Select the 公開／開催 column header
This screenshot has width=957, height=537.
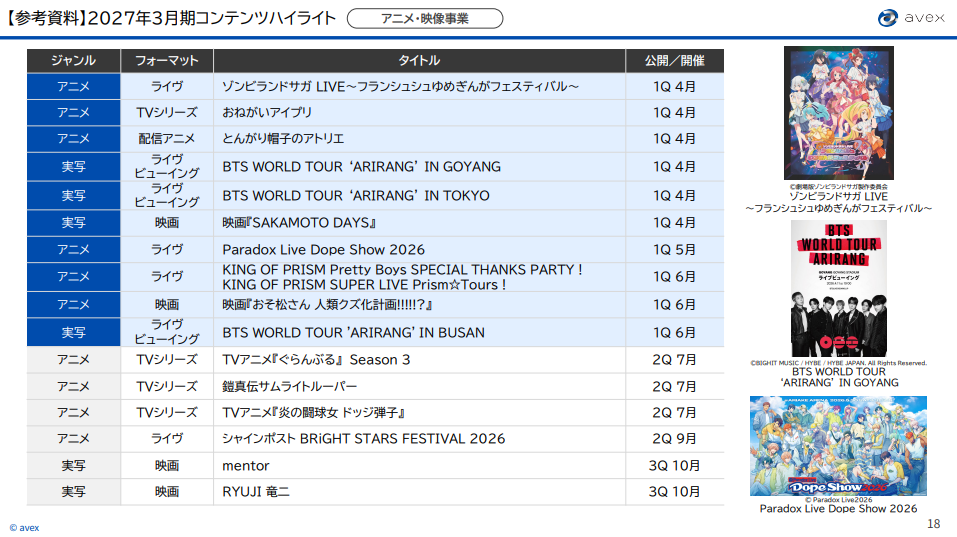click(x=674, y=60)
